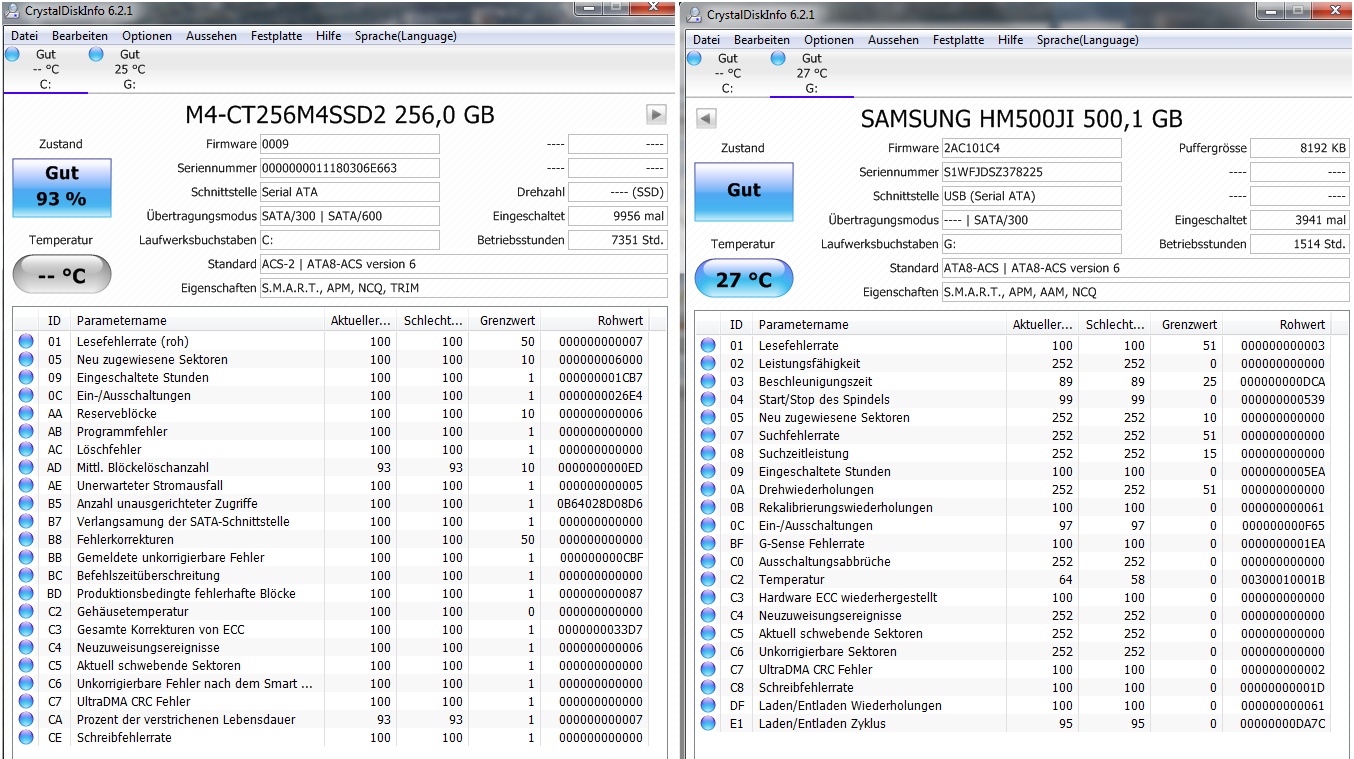Open Festplatte menu in right window

pyautogui.click(x=958, y=40)
